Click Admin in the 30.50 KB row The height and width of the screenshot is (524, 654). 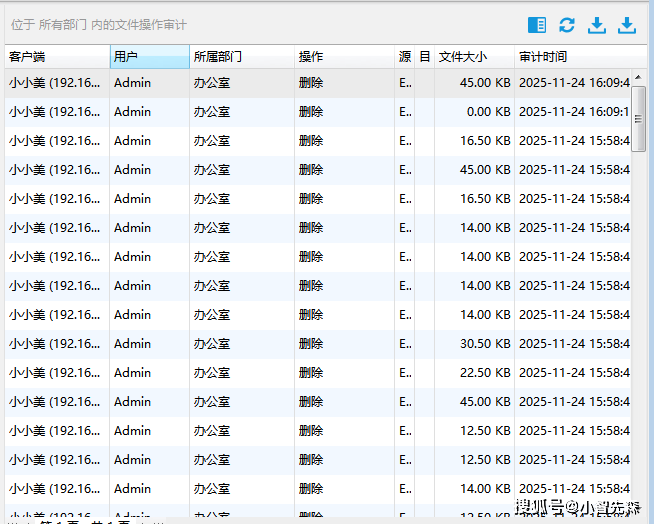click(x=132, y=344)
